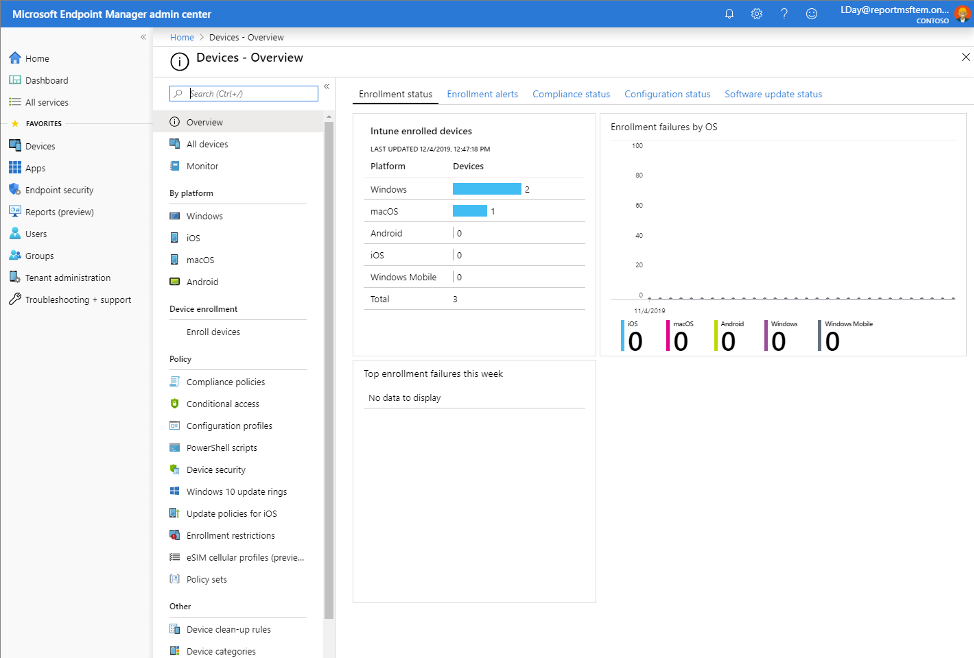Open the settings gear icon
This screenshot has width=974, height=658.
pos(757,14)
